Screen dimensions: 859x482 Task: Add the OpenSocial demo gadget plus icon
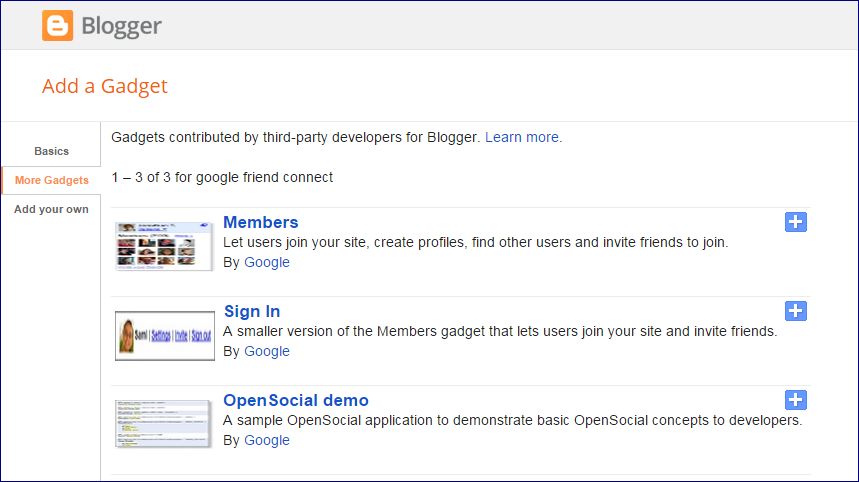coord(795,400)
